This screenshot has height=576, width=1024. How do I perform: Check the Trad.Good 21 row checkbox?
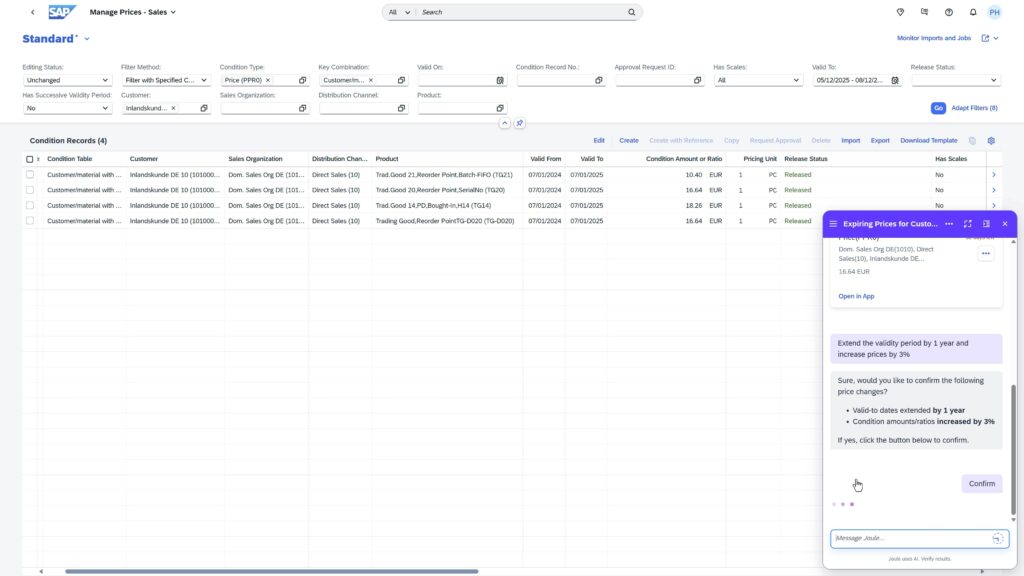[30, 175]
